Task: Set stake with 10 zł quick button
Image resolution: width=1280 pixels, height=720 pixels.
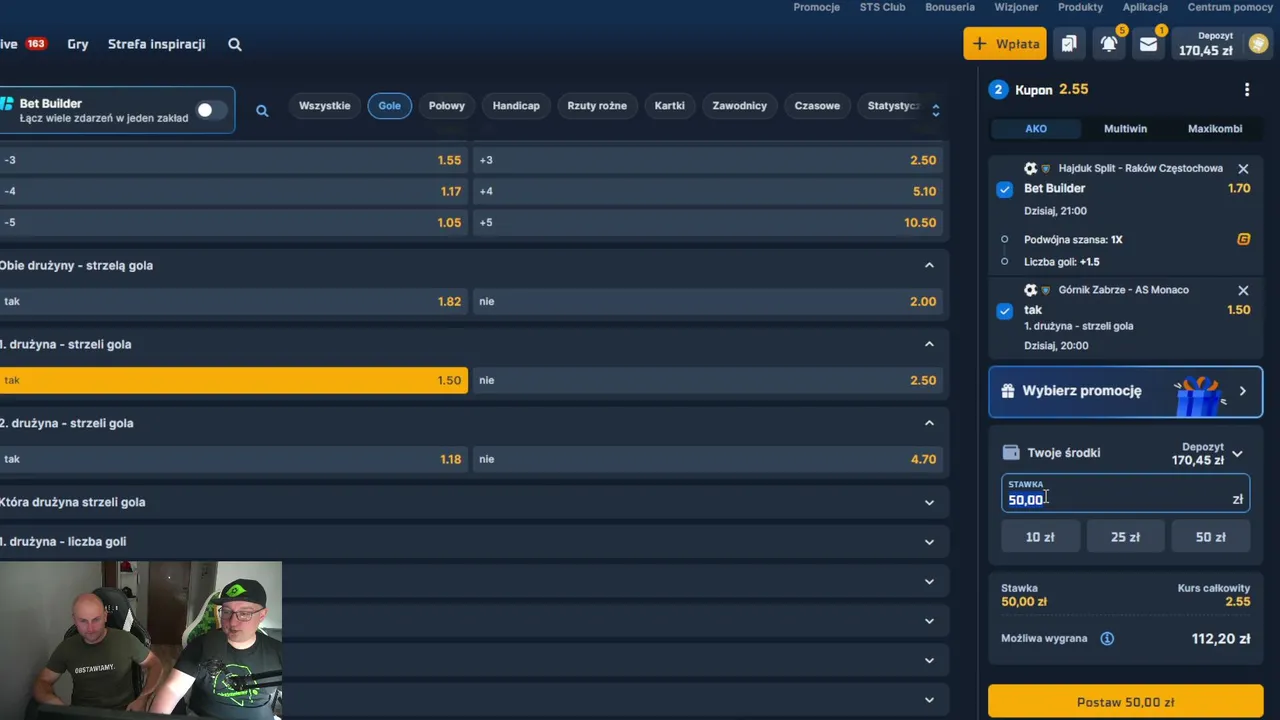Action: pos(1040,537)
